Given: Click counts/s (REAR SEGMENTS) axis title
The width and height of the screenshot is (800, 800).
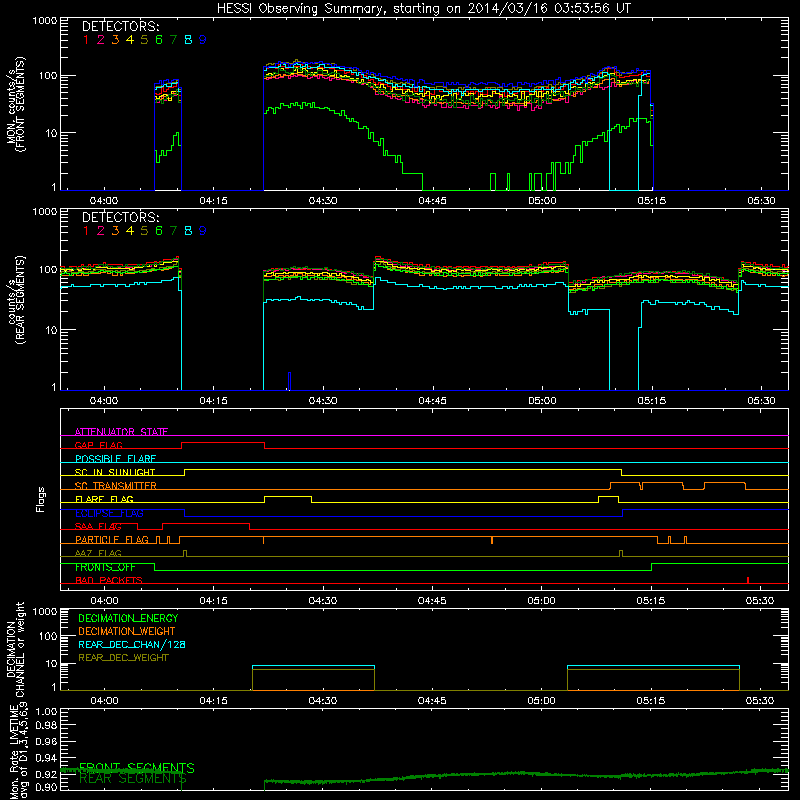Looking at the screenshot, I should [15, 300].
